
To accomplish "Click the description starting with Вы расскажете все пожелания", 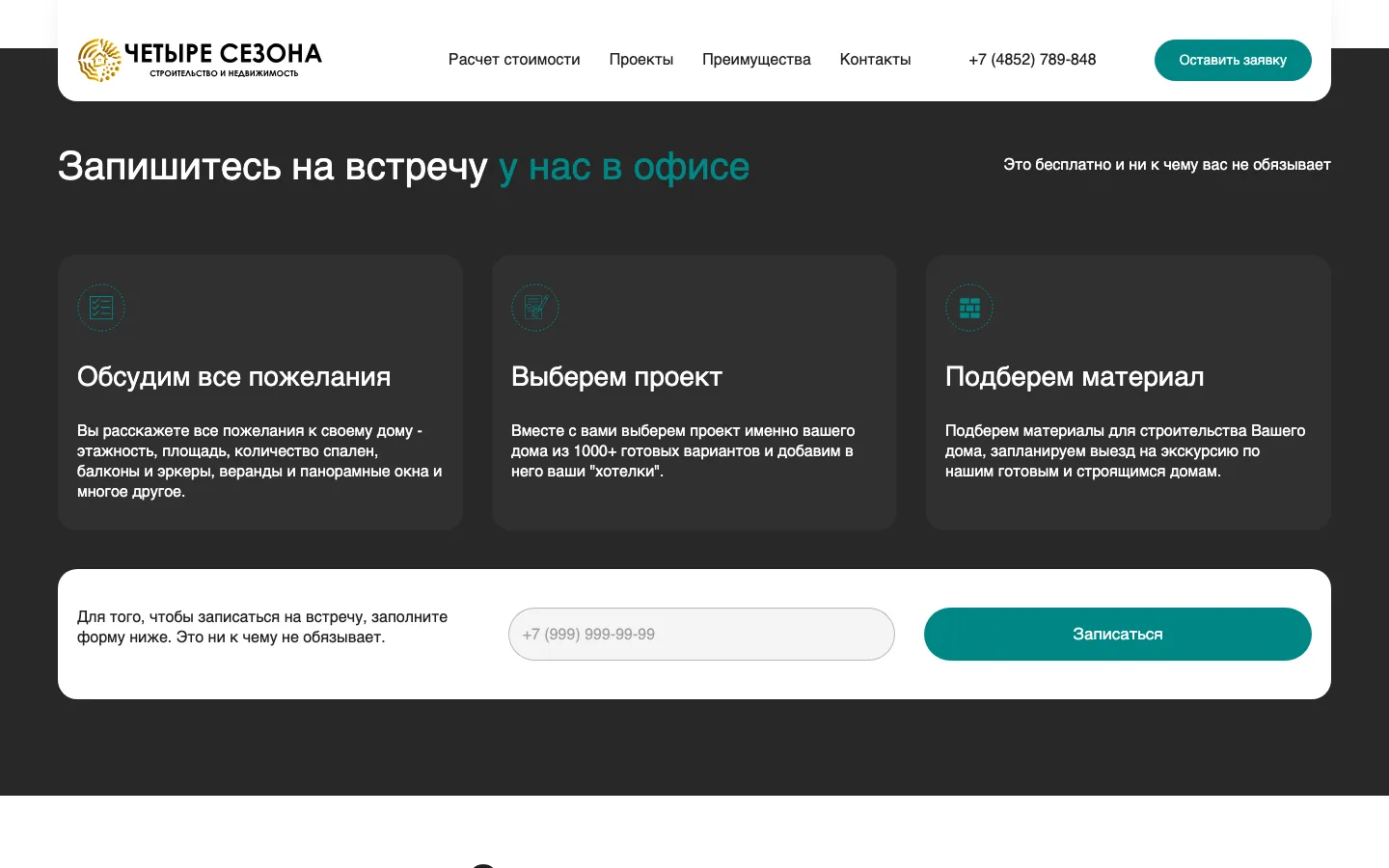I will tap(259, 461).
